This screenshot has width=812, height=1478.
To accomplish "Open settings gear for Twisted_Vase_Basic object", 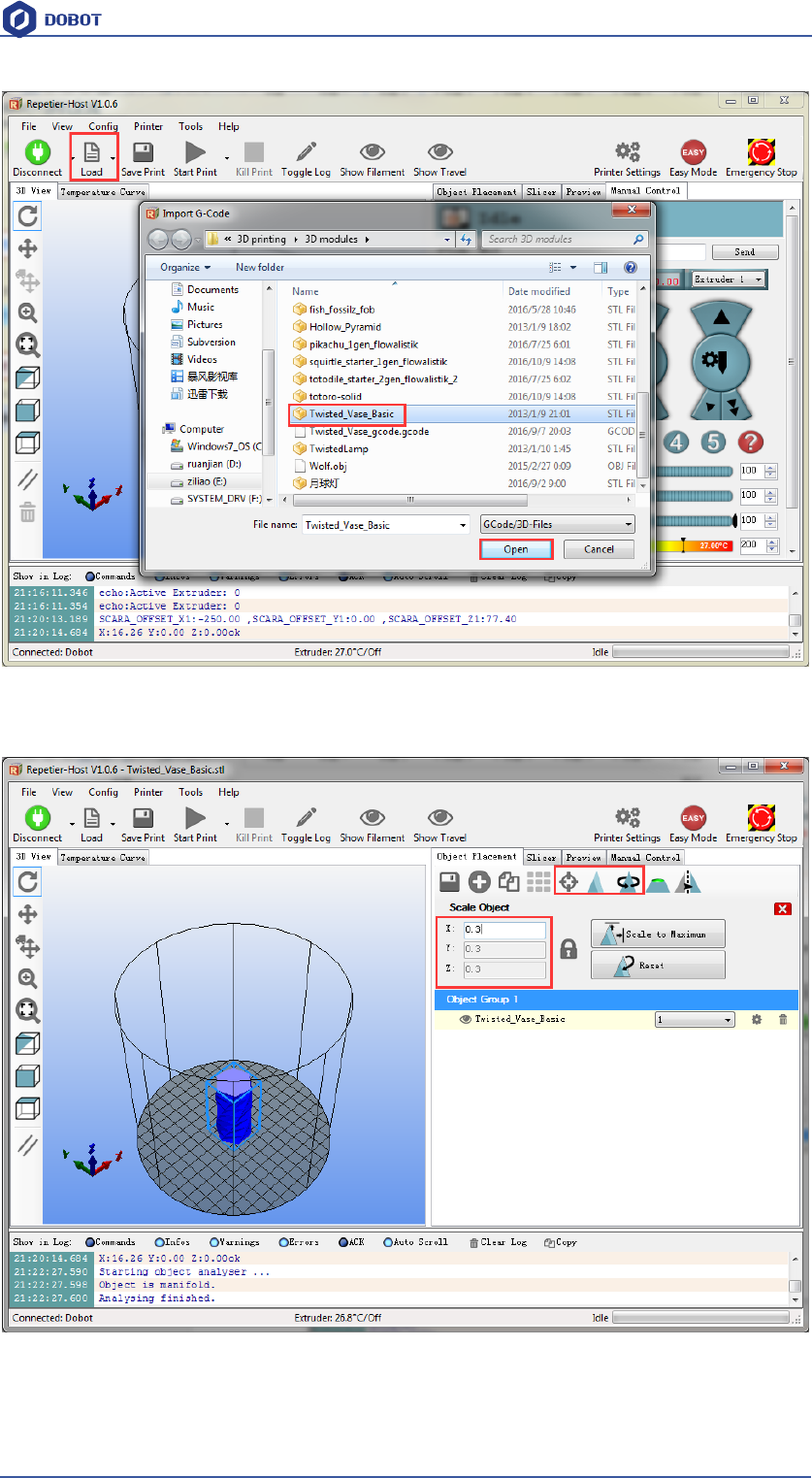I will tap(758, 1020).
